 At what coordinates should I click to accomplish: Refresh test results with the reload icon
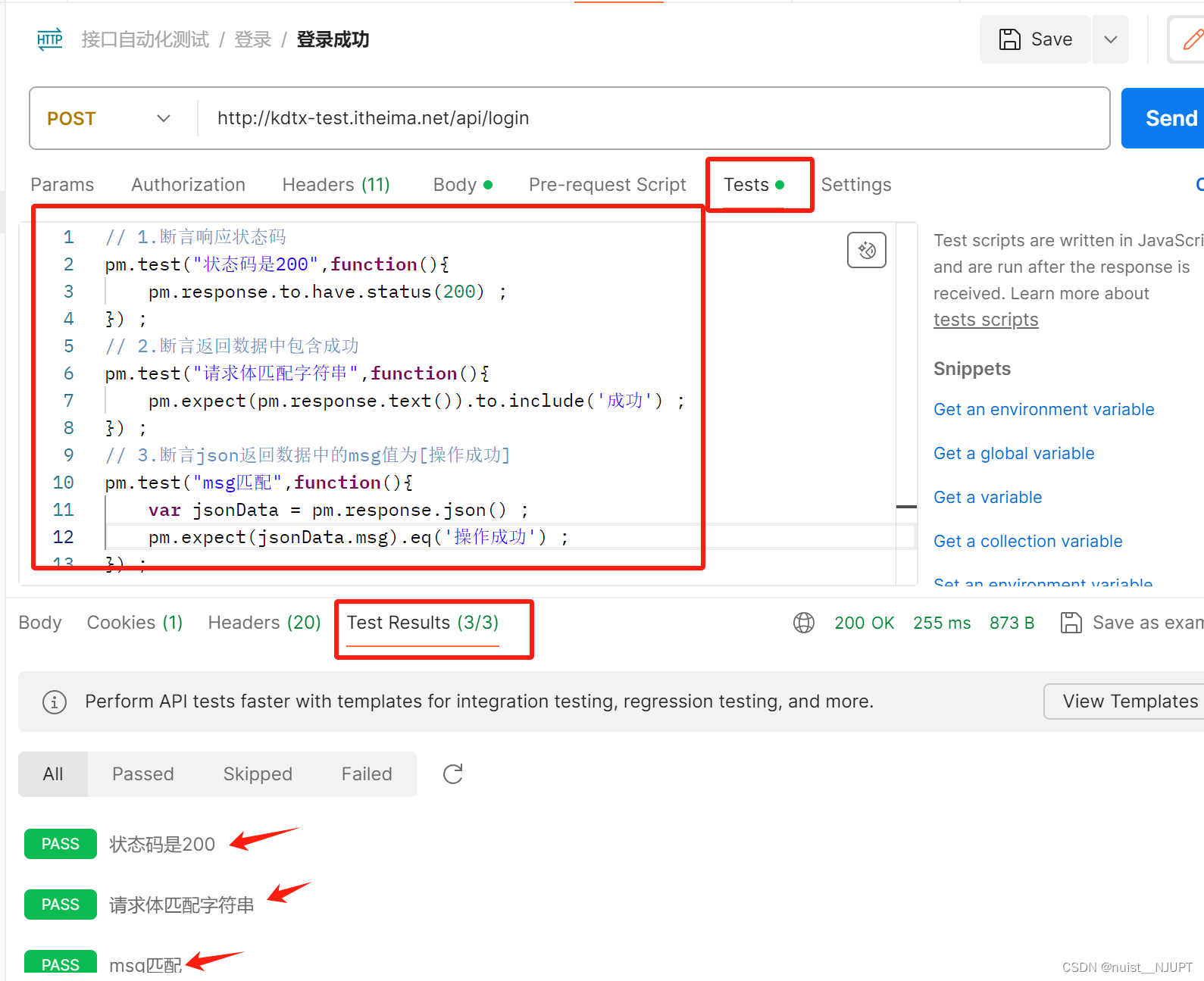(x=453, y=774)
